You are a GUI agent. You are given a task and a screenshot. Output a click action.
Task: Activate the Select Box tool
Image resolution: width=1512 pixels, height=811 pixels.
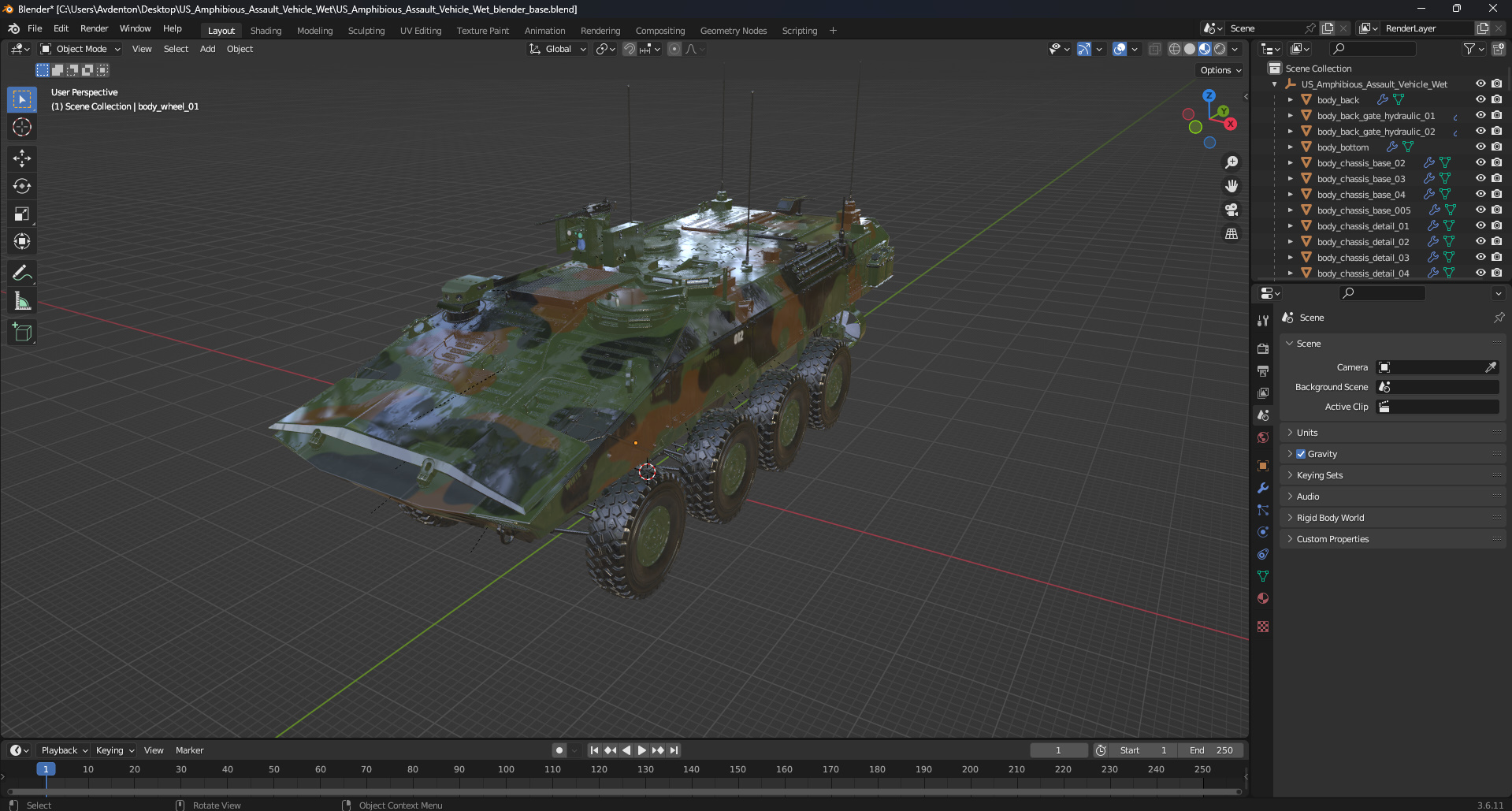click(x=22, y=99)
